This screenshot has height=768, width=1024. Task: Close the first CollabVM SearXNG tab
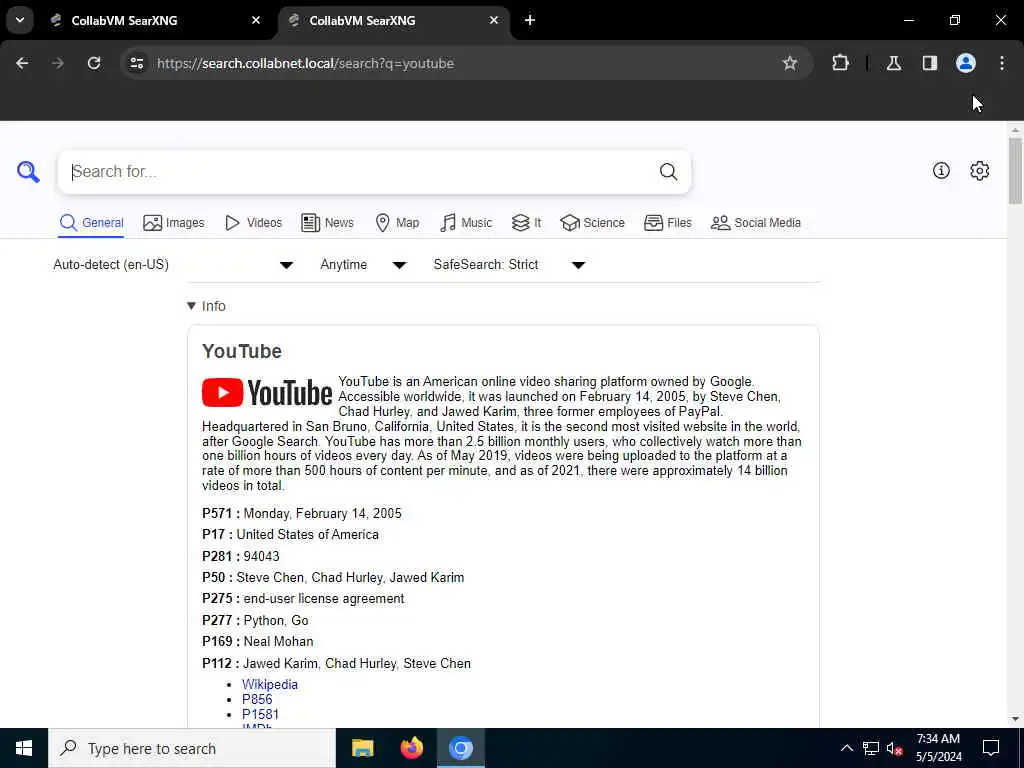coord(256,20)
